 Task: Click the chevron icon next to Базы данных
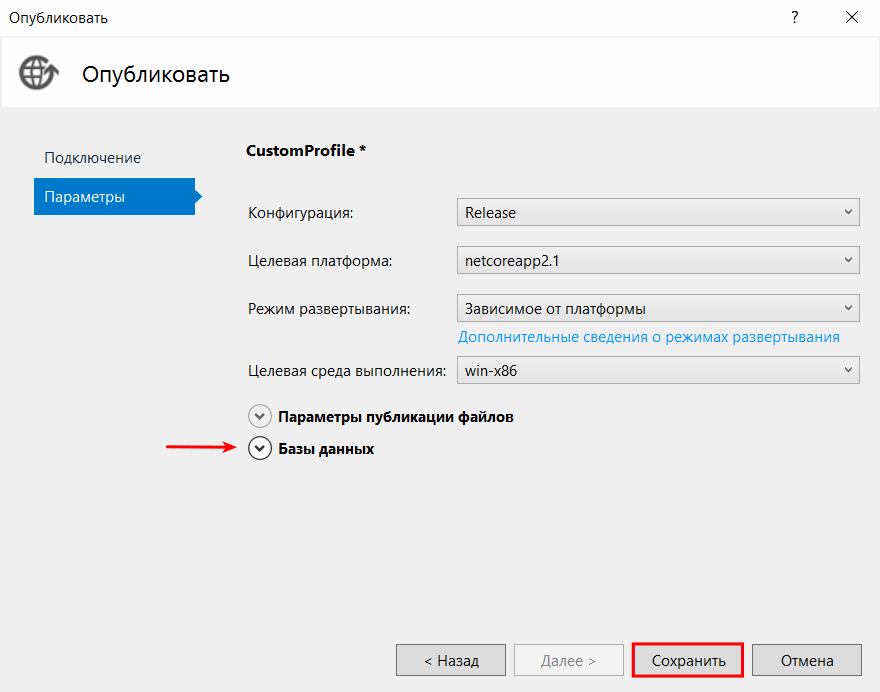coord(260,448)
